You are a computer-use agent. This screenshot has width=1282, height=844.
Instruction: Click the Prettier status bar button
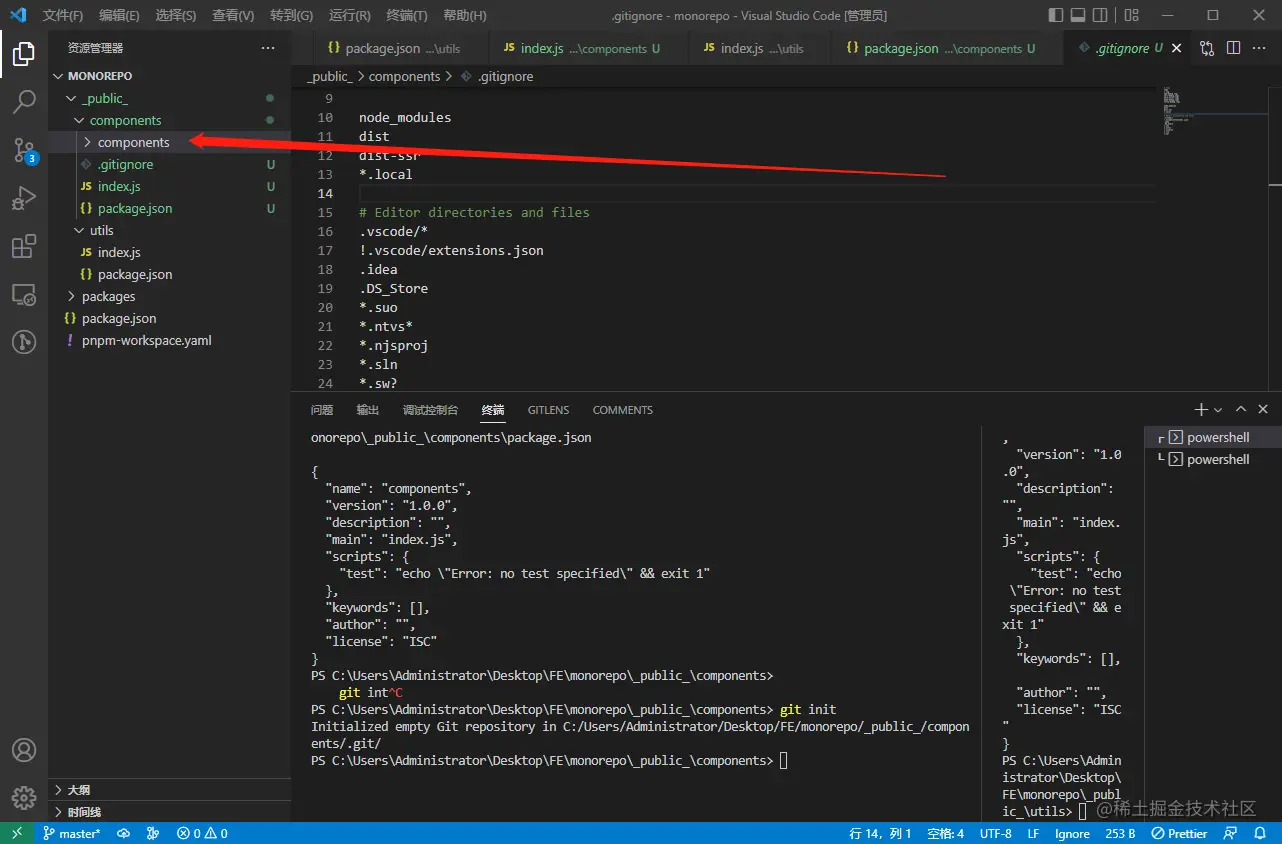(x=1179, y=833)
